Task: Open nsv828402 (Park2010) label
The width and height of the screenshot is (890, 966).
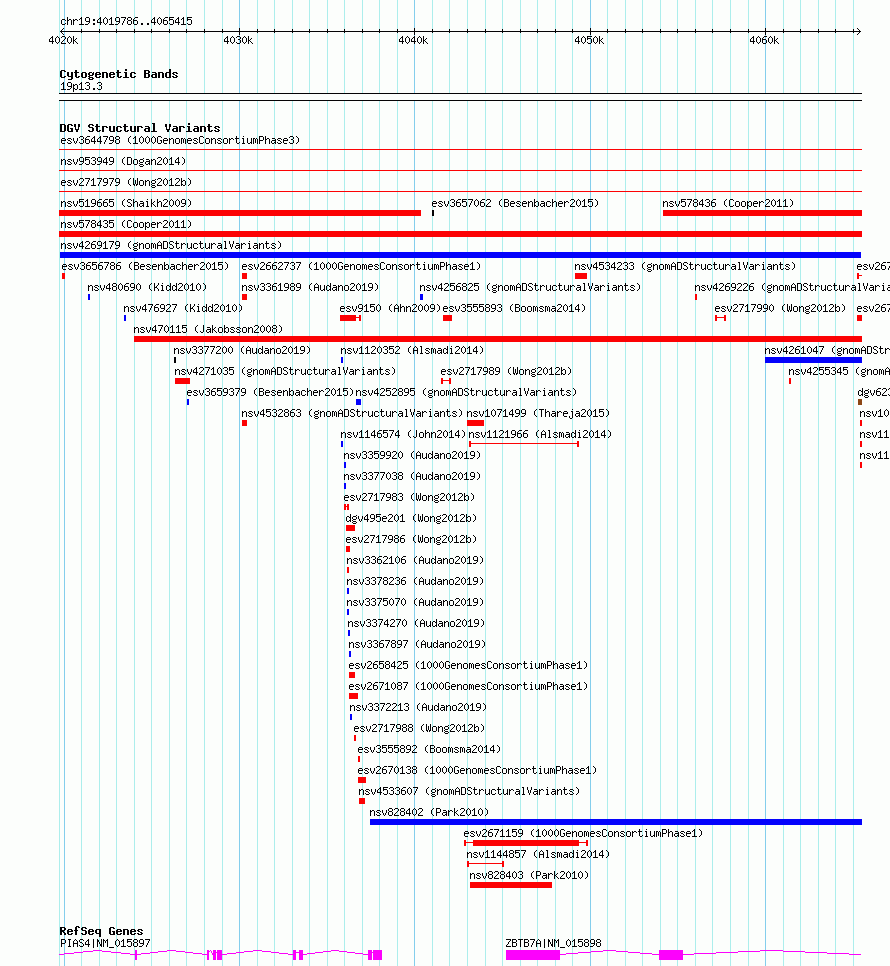Action: tap(429, 811)
